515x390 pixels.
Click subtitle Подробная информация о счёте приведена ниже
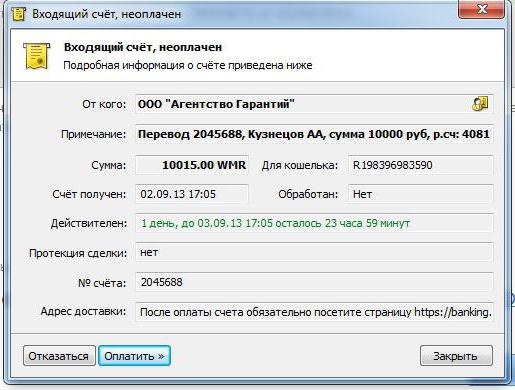pyautogui.click(x=188, y=65)
